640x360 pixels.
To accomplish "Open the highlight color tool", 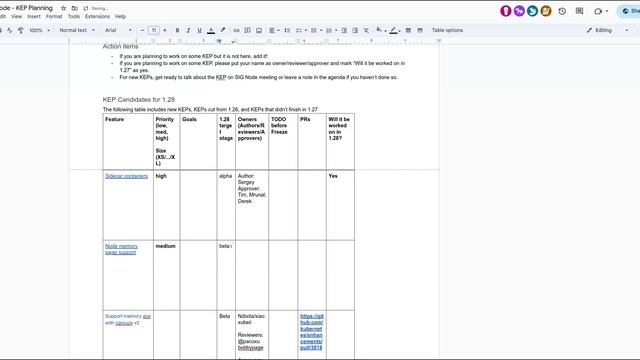I will click(223, 30).
